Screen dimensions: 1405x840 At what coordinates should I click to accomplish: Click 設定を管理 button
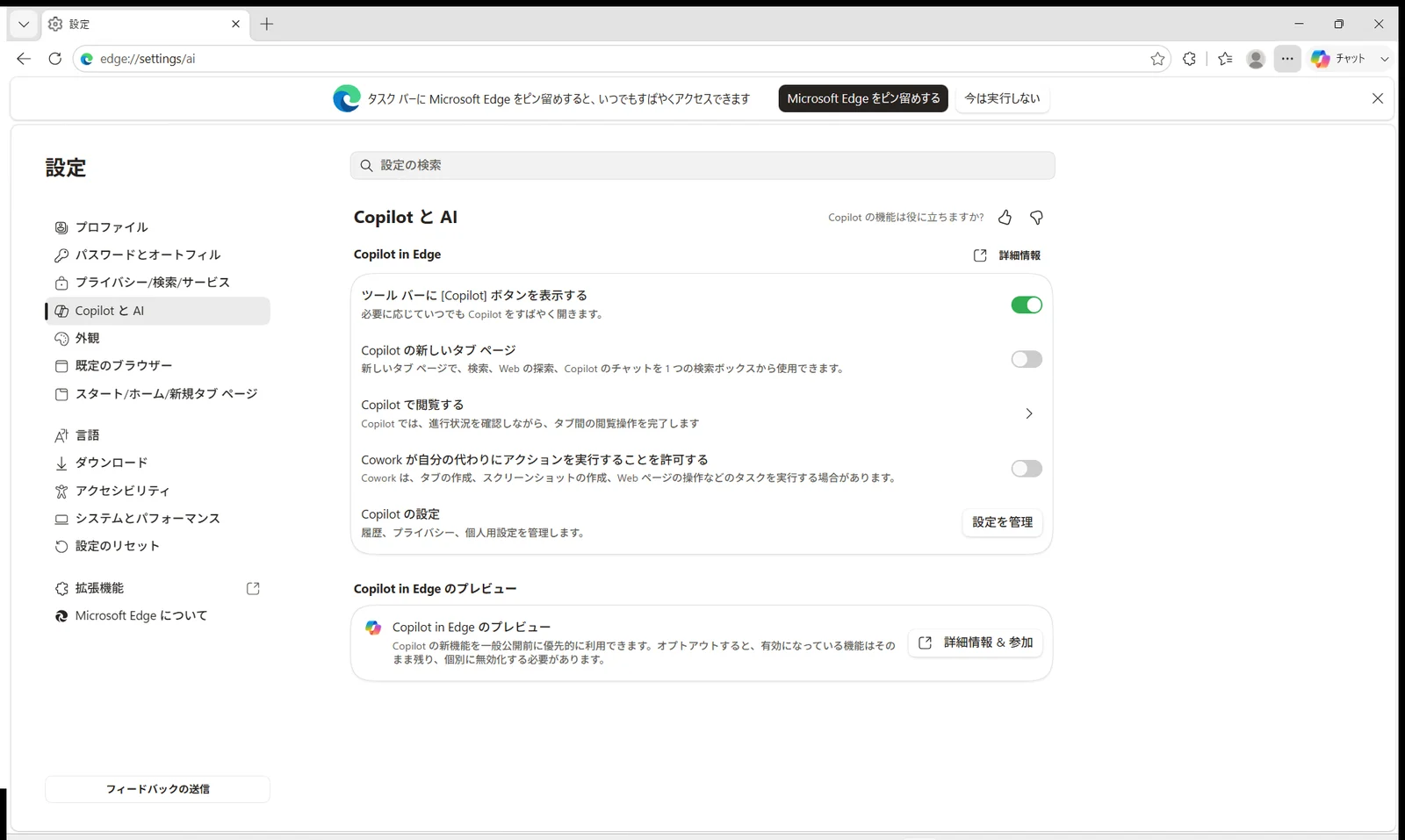point(1002,522)
